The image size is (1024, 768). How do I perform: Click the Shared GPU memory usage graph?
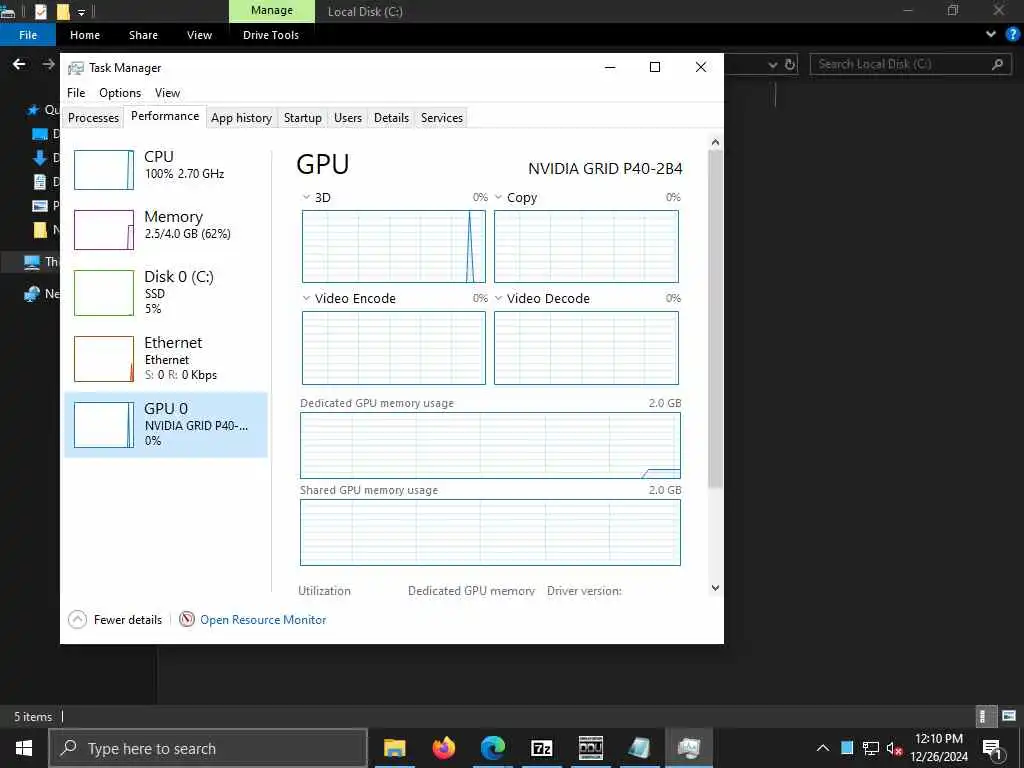490,532
